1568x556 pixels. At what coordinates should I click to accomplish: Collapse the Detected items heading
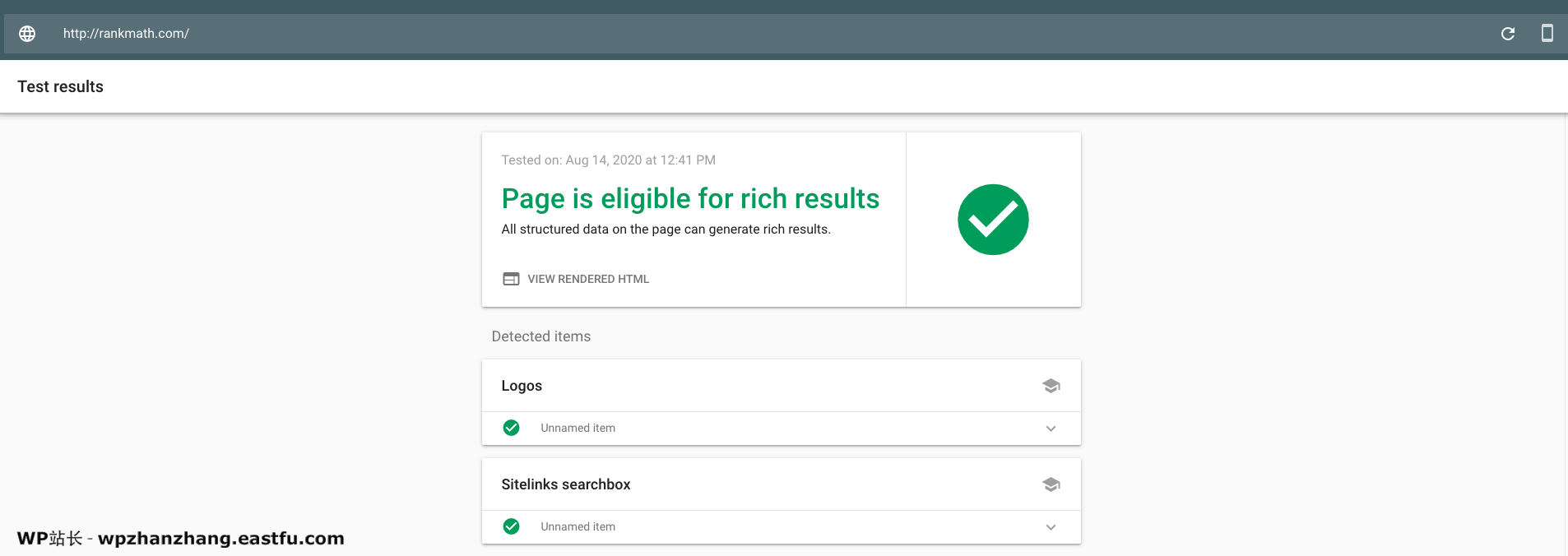point(541,336)
